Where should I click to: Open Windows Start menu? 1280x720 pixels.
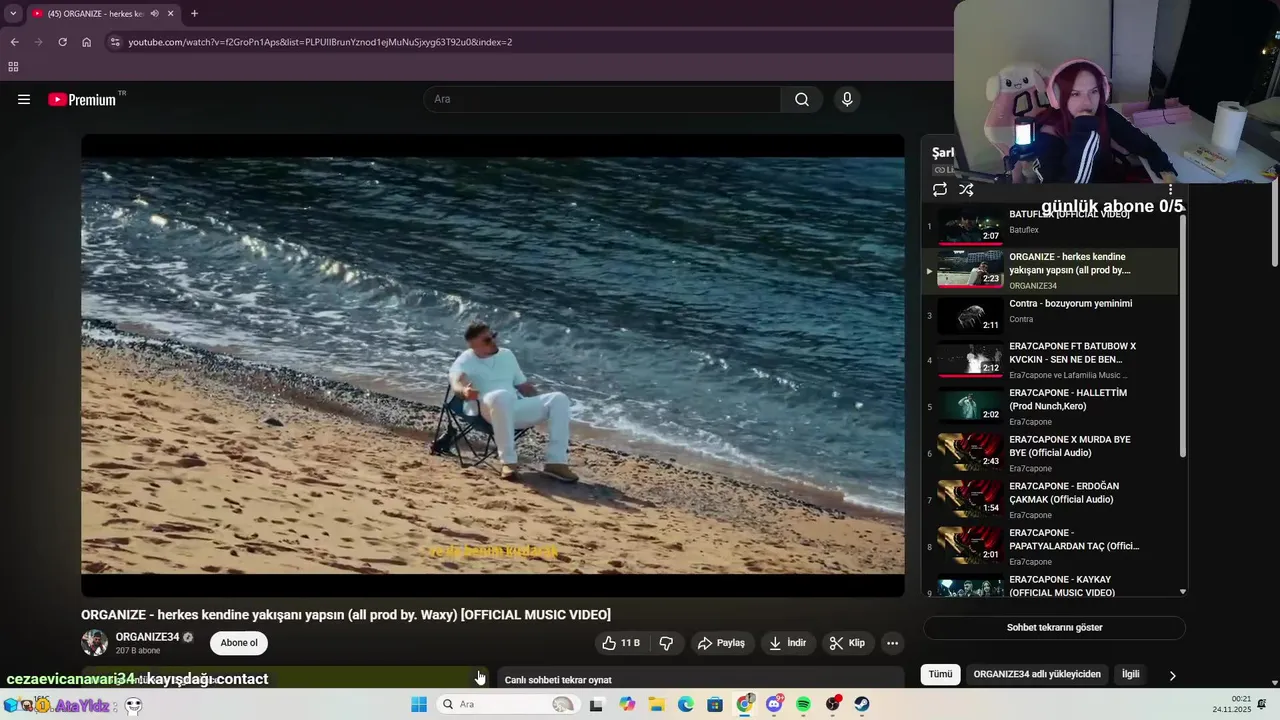pyautogui.click(x=419, y=704)
